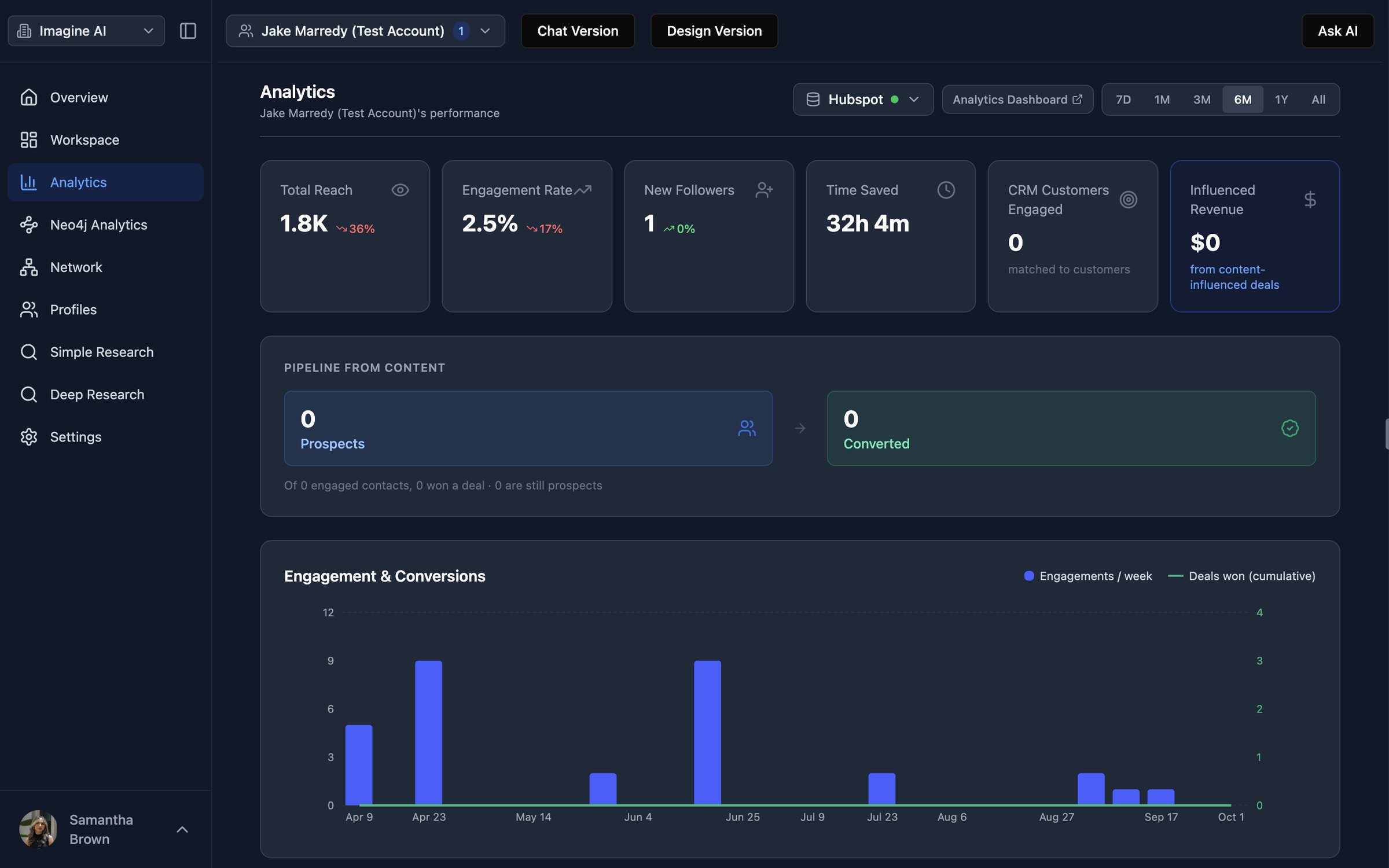Click the external link icon on Analytics Dashboard
The image size is (1389, 868).
pos(1077,100)
